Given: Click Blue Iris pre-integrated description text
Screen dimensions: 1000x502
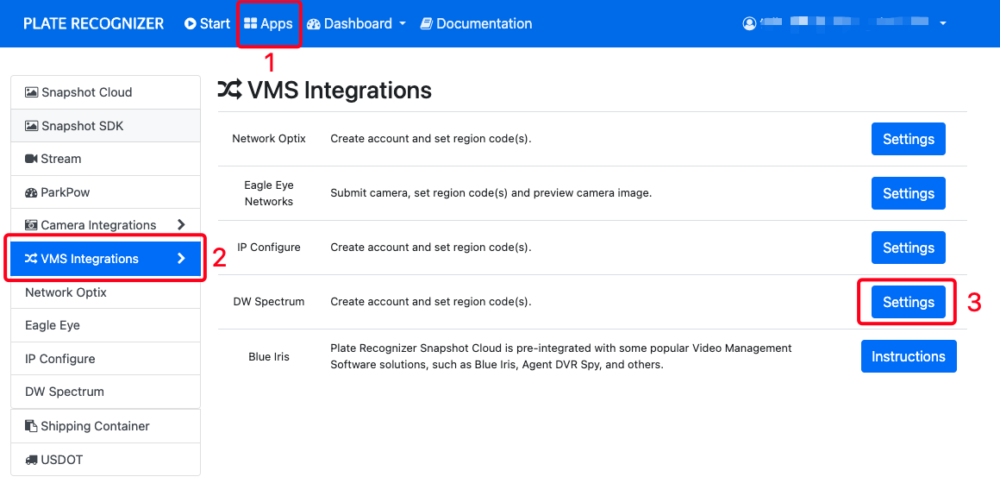Looking at the screenshot, I should [561, 357].
